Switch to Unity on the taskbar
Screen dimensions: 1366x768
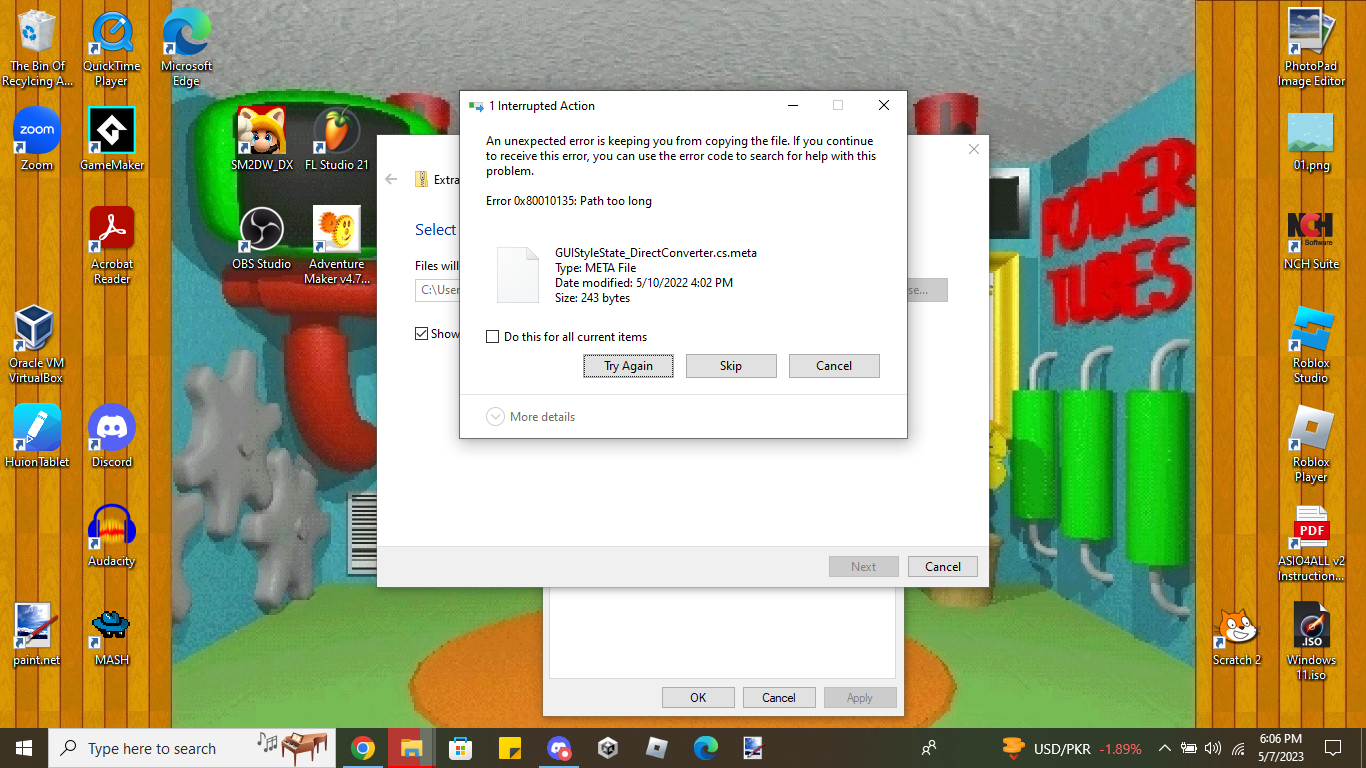[607, 748]
